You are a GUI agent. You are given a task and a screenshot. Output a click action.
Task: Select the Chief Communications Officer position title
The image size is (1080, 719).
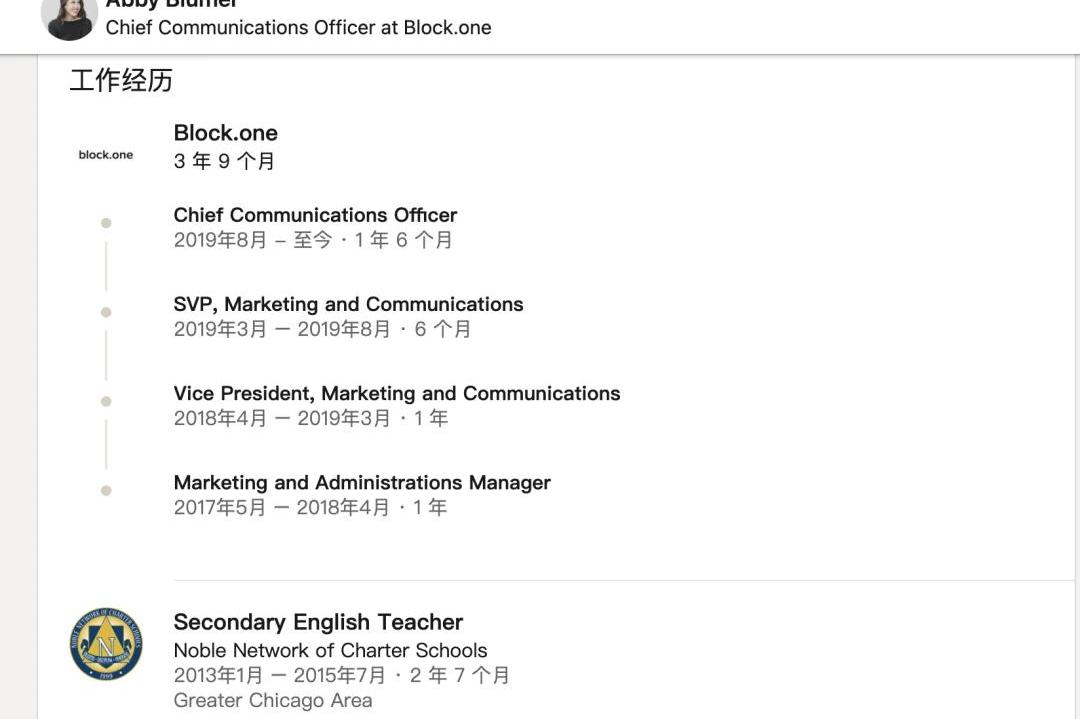pyautogui.click(x=315, y=215)
